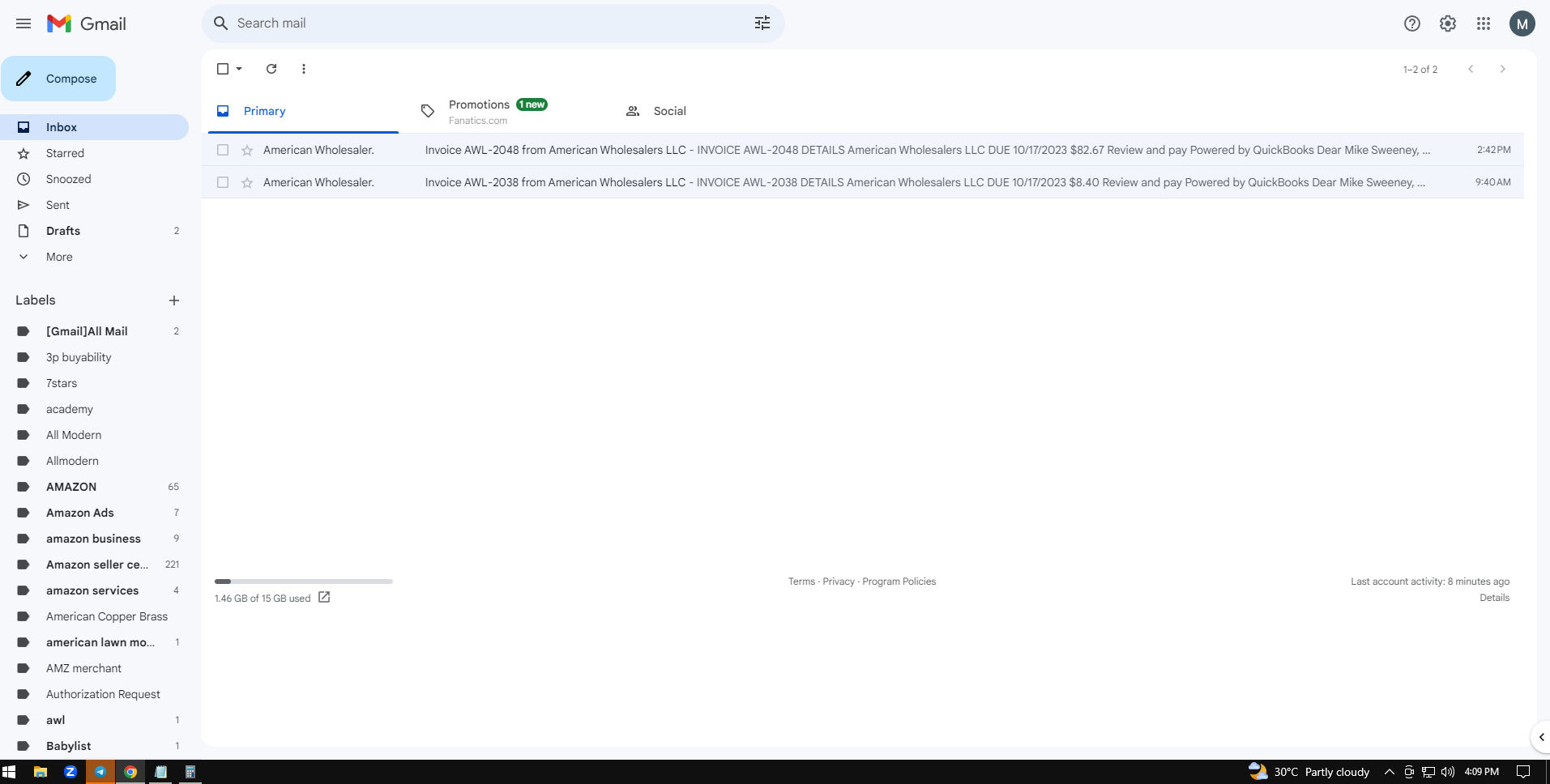Image resolution: width=1550 pixels, height=784 pixels.
Task: Open the Amazon seller ce... label
Action: [94, 565]
